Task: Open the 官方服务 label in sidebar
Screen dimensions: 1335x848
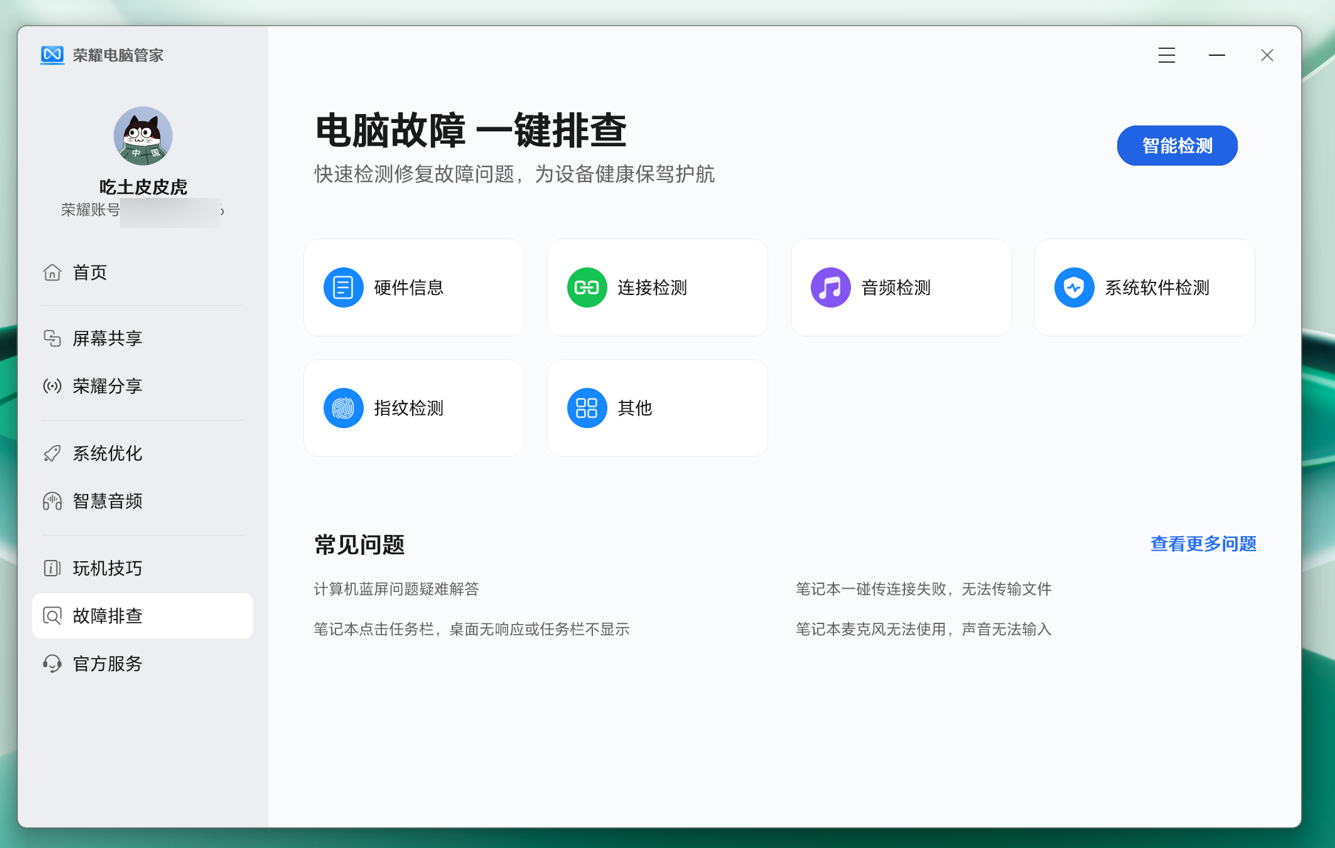Action: coord(107,664)
